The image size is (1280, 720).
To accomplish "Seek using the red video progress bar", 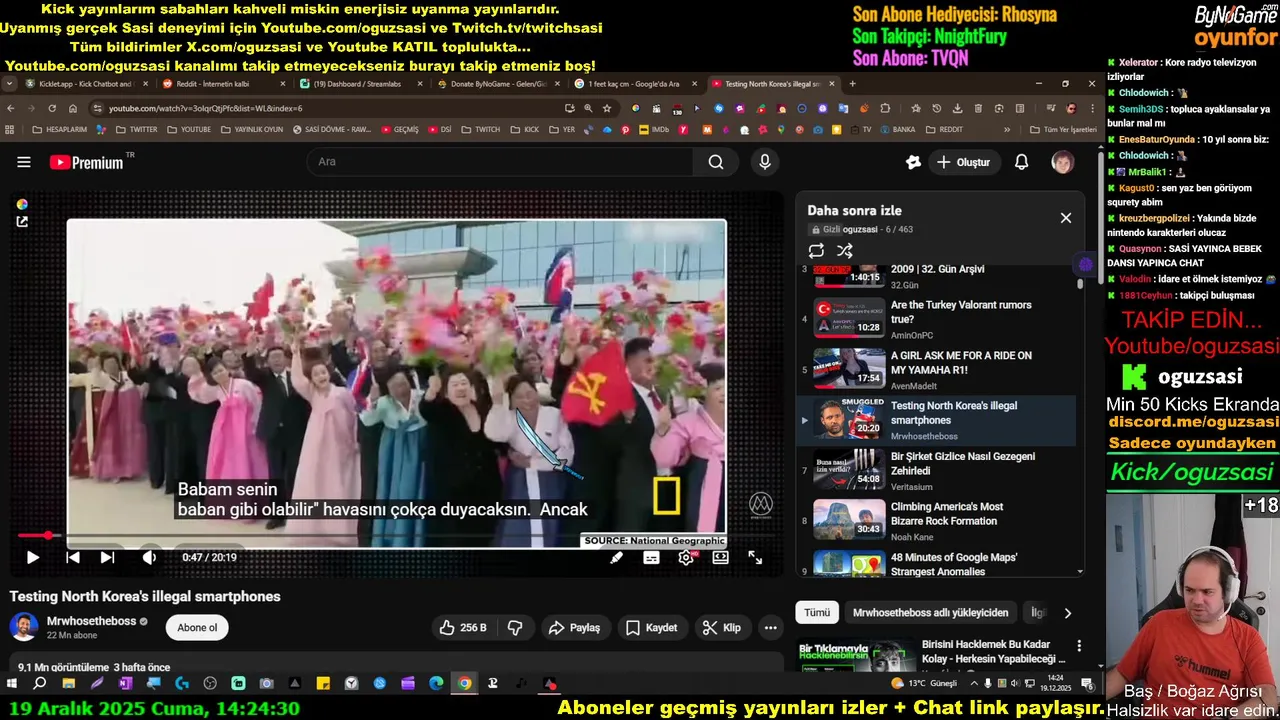I will coord(400,536).
